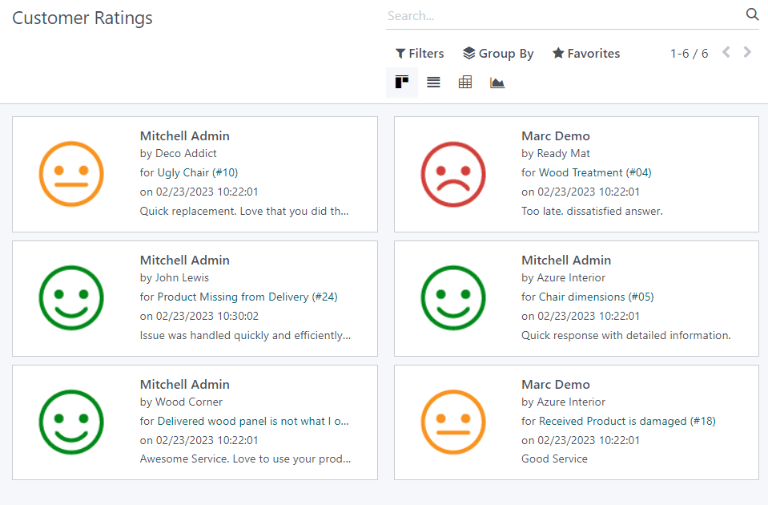Click the Customer Ratings page title
768x505 pixels.
point(82,18)
